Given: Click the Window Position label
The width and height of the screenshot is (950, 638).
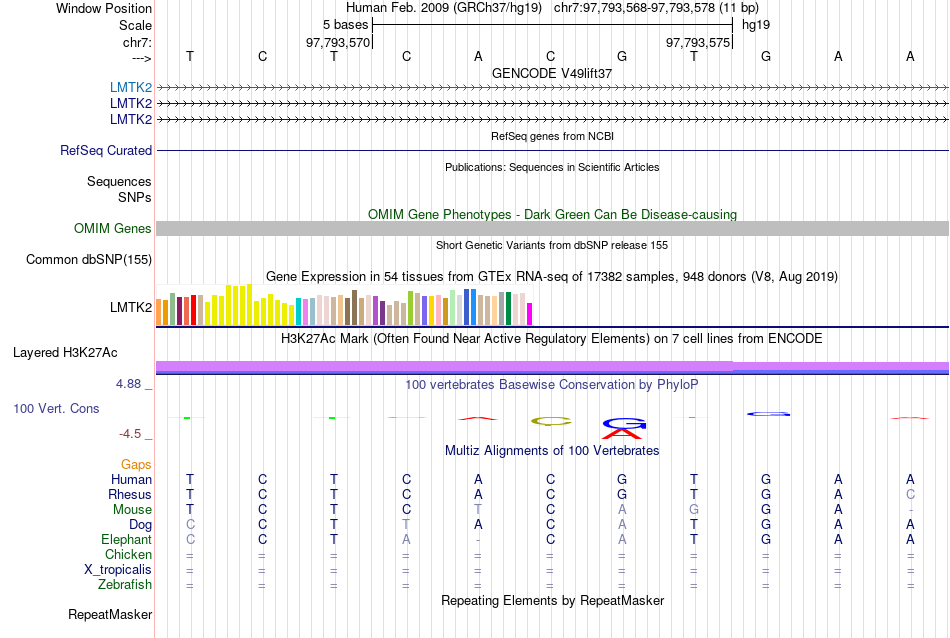Looking at the screenshot, I should coord(104,8).
